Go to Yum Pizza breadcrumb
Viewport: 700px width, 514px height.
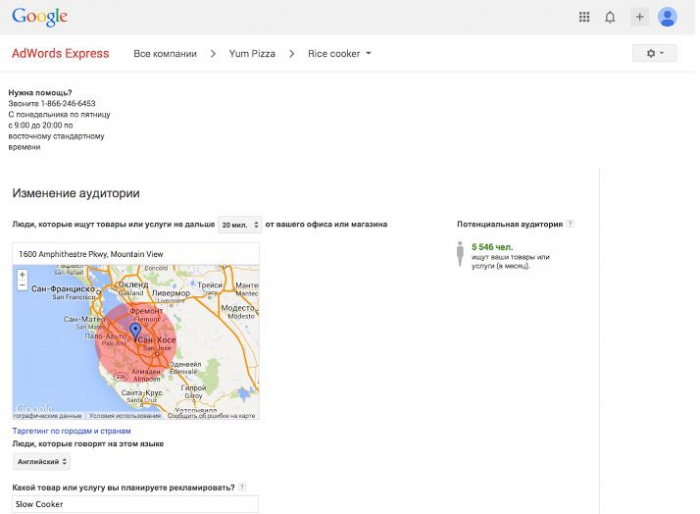[252, 54]
